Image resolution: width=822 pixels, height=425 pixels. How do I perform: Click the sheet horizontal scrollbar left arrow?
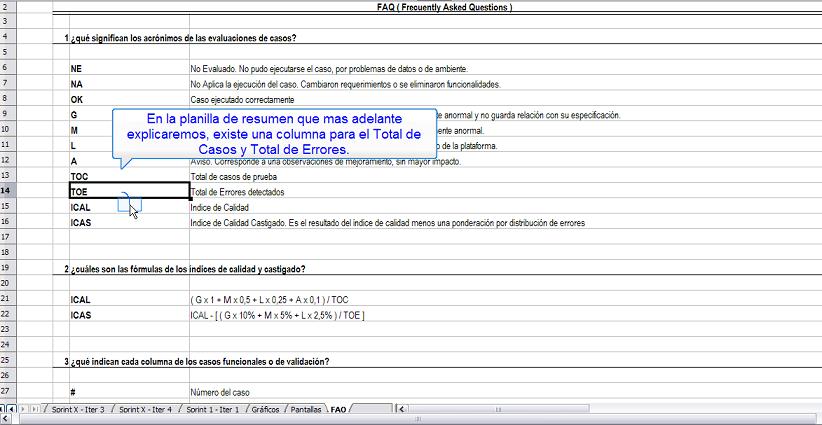(401, 409)
